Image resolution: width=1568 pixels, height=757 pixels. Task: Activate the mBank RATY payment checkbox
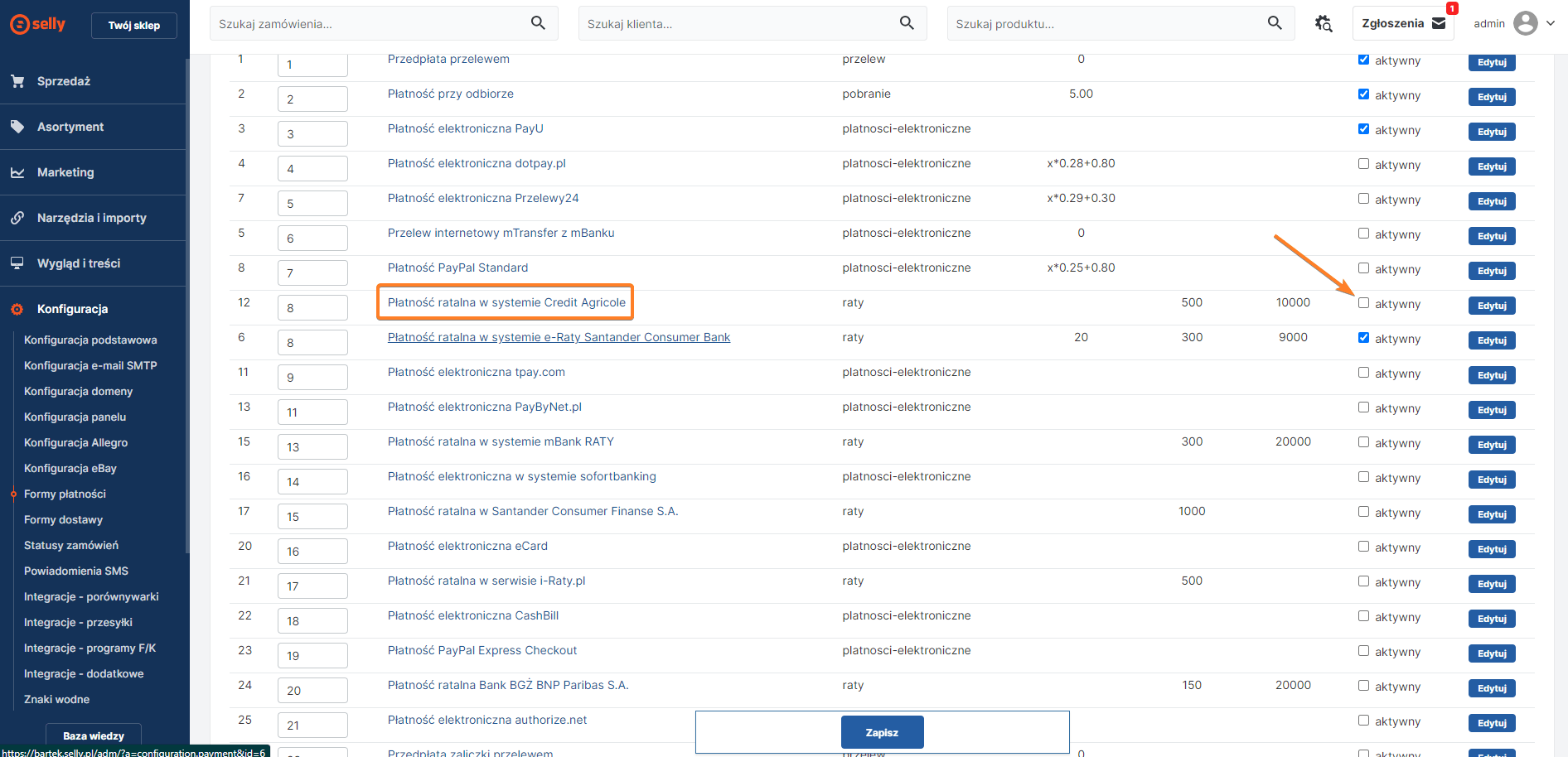tap(1363, 442)
